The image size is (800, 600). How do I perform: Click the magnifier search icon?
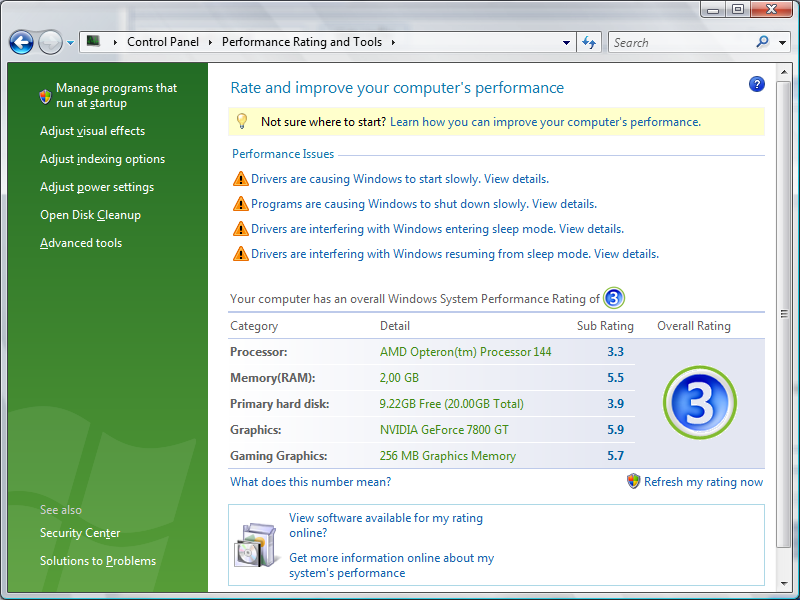(x=763, y=42)
